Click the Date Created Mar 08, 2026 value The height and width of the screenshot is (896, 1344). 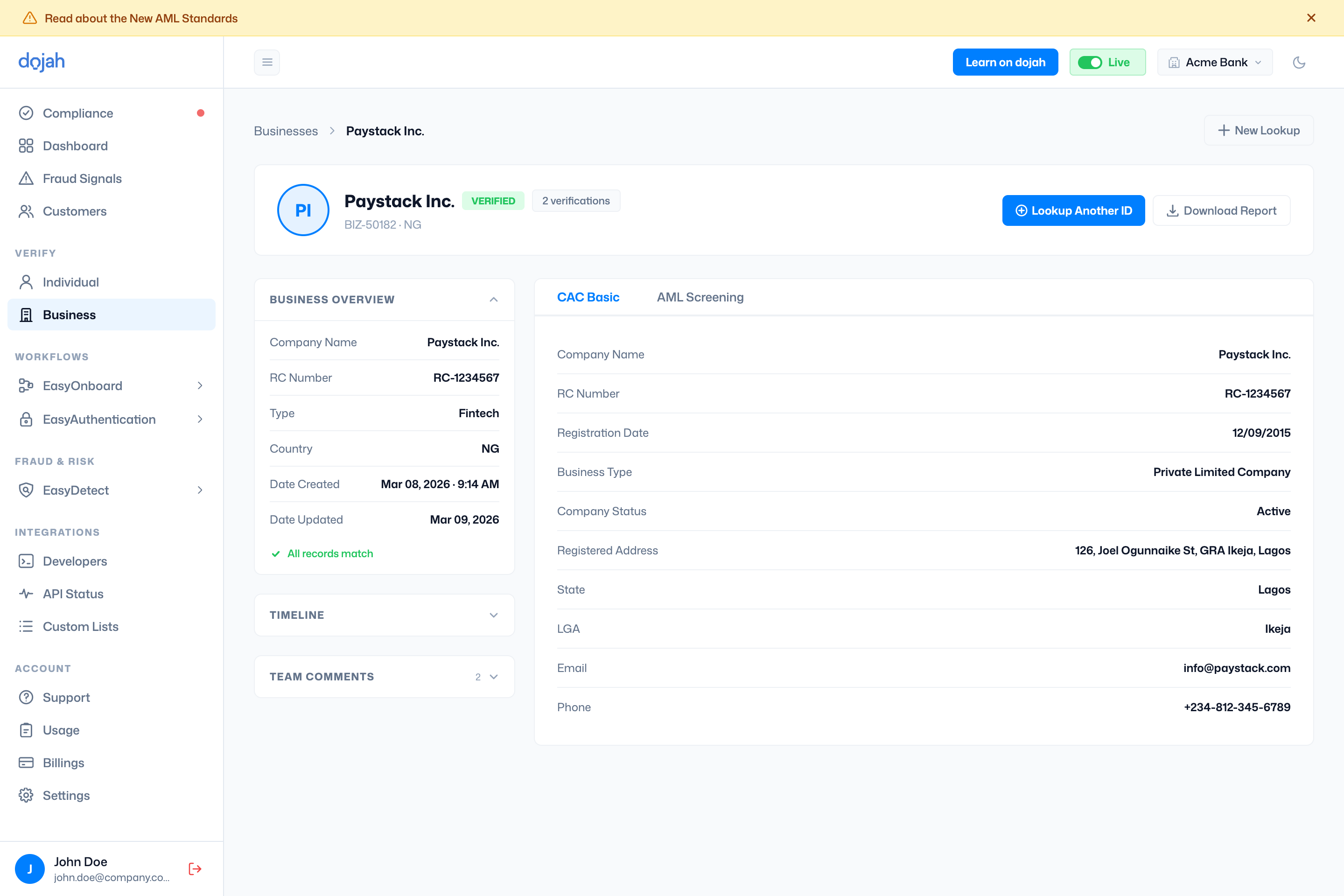(x=440, y=484)
